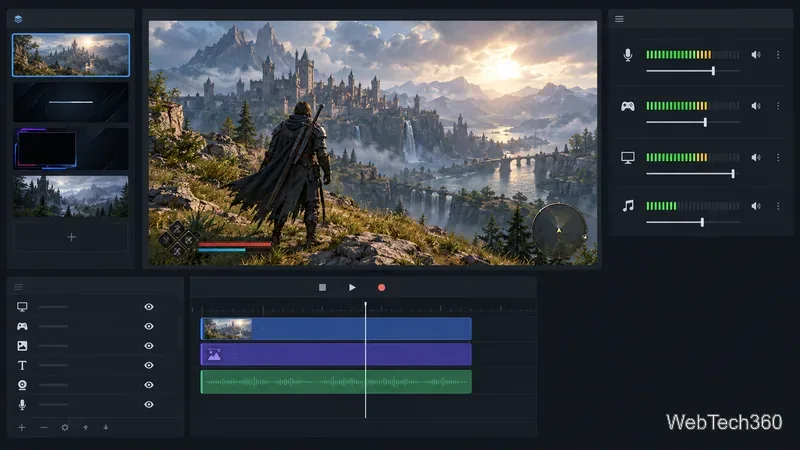Image resolution: width=800 pixels, height=450 pixels.
Task: Select the webcam source icon
Action: (x=22, y=385)
